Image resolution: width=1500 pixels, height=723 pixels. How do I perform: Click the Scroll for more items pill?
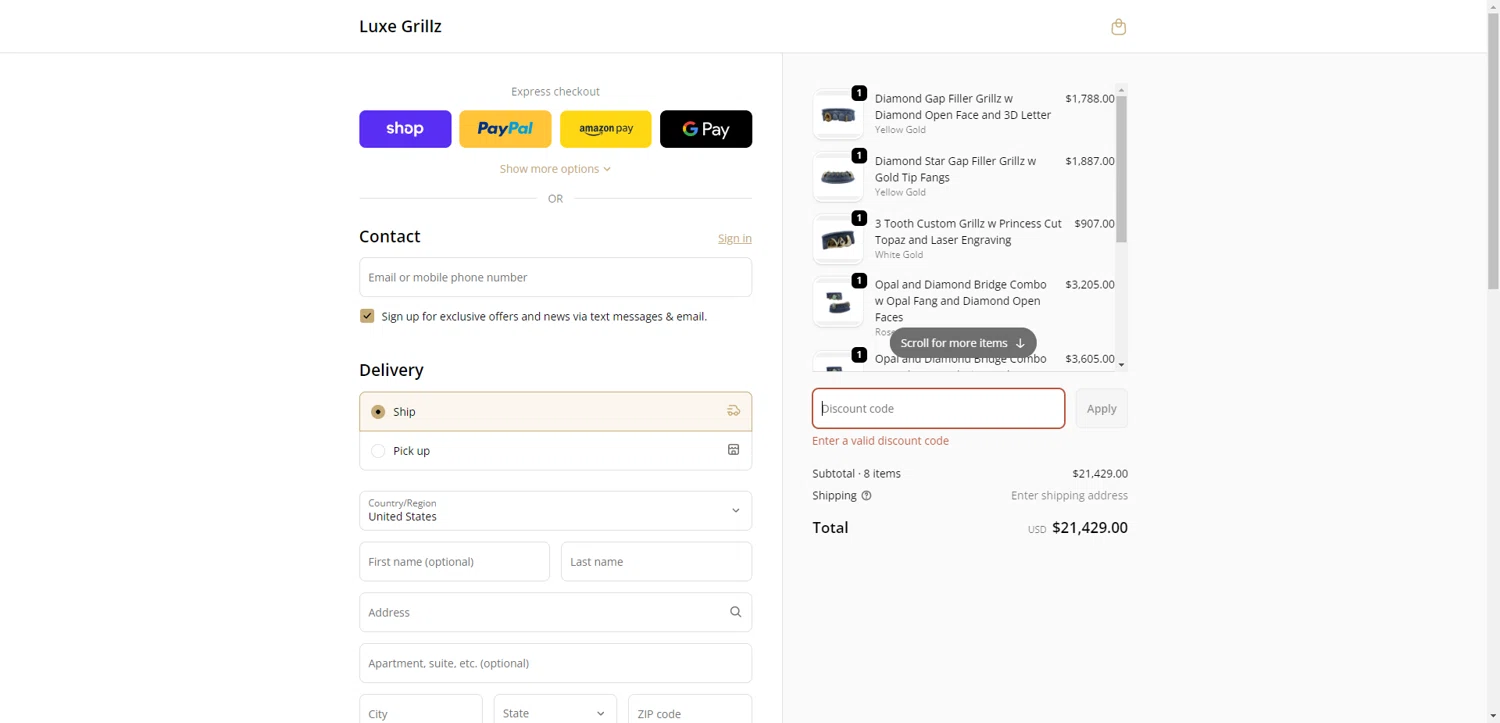click(x=963, y=343)
